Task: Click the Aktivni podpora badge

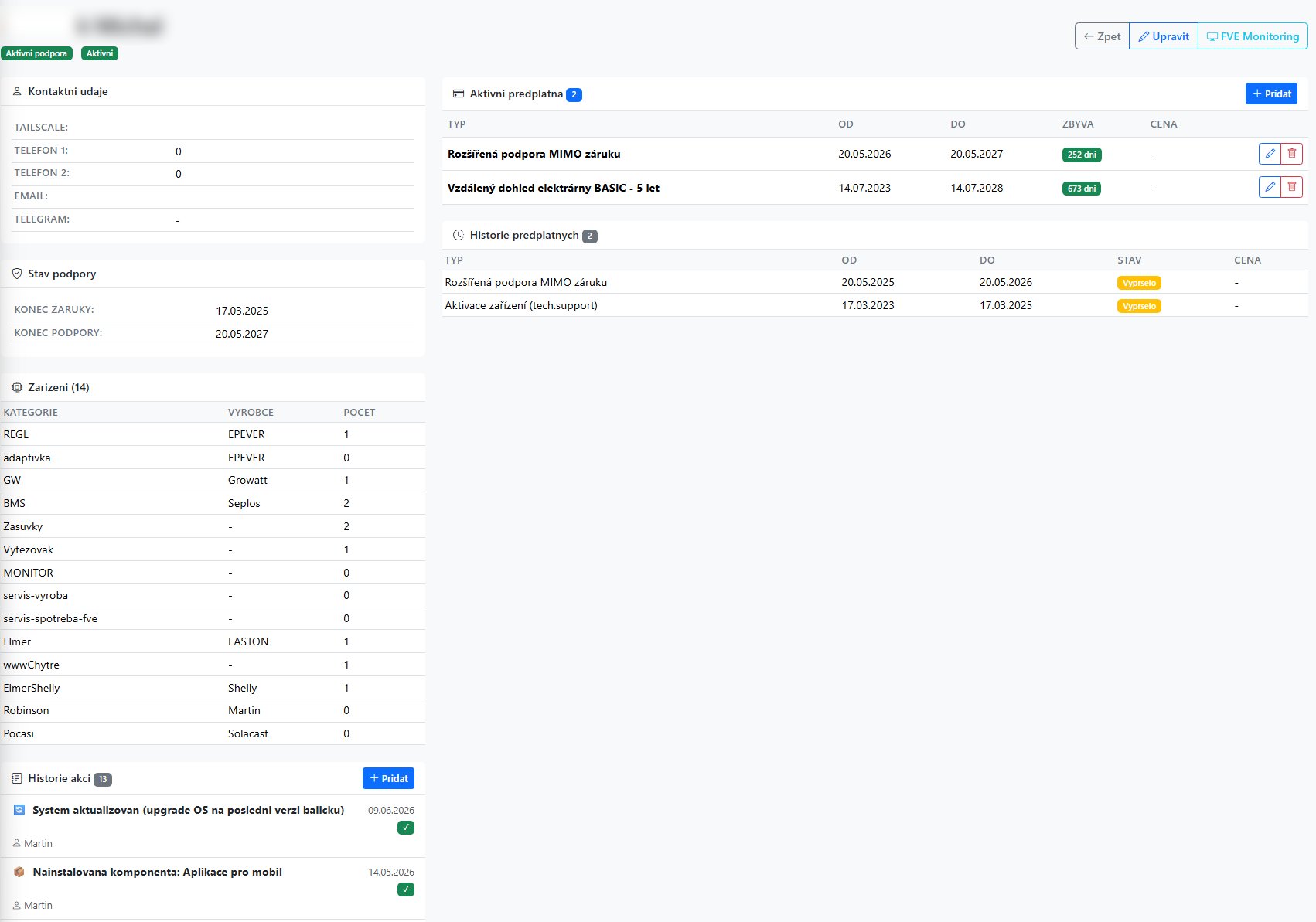Action: click(36, 53)
